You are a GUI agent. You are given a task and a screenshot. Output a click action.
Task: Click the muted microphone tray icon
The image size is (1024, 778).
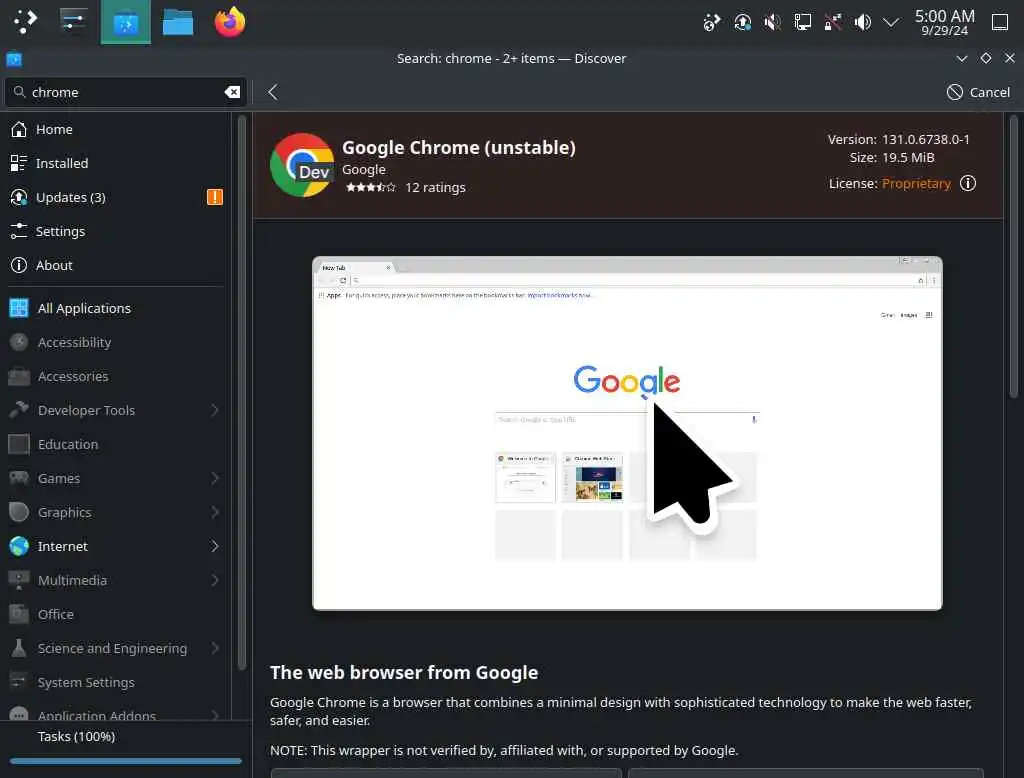click(x=772, y=23)
